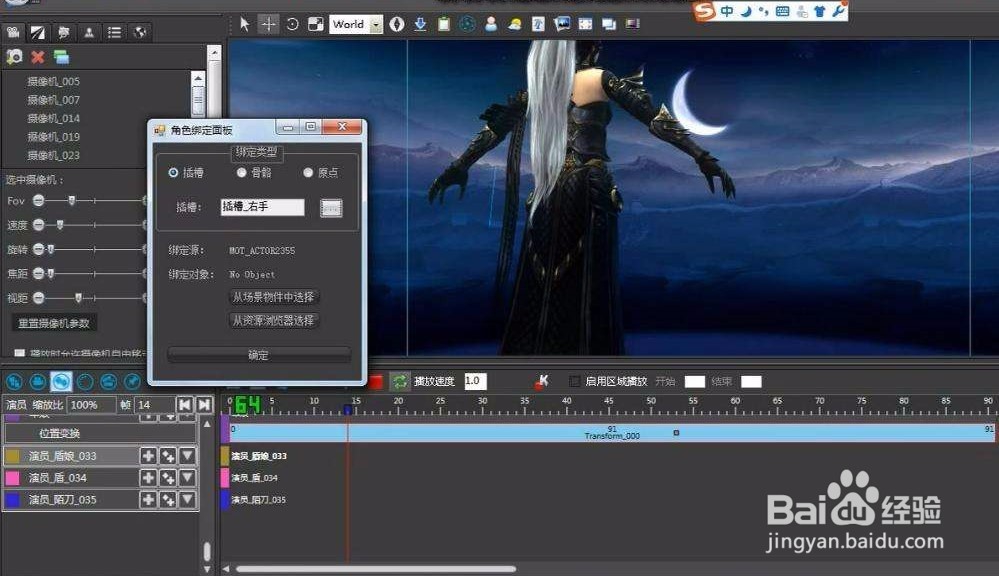The height and width of the screenshot is (576, 999).
Task: Click the teal circular globe icon
Action: (x=468, y=24)
